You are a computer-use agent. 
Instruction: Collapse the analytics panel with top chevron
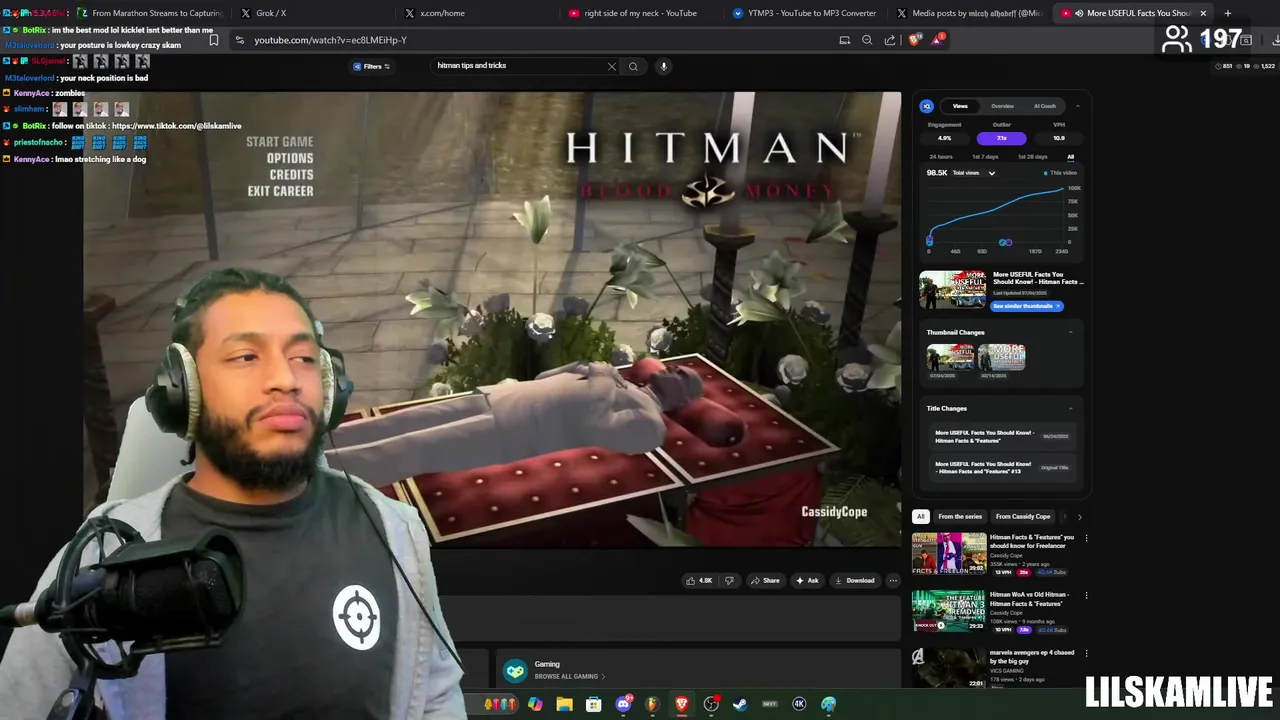1077,106
